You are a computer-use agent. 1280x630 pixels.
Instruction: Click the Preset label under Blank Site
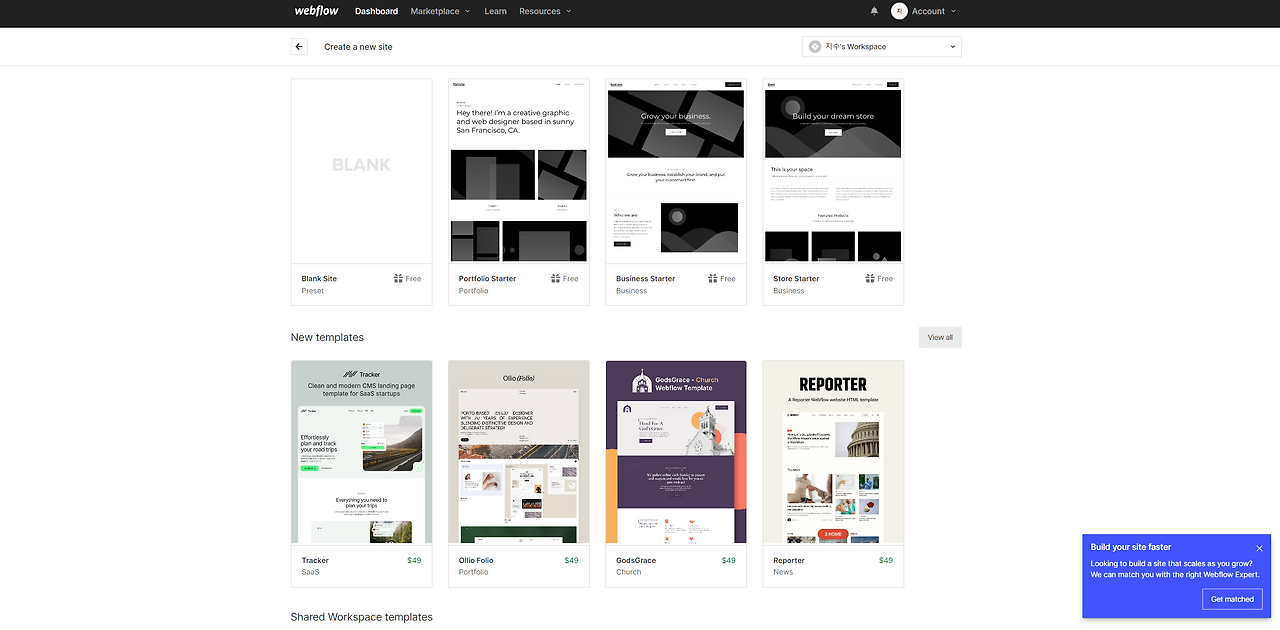pyautogui.click(x=313, y=291)
